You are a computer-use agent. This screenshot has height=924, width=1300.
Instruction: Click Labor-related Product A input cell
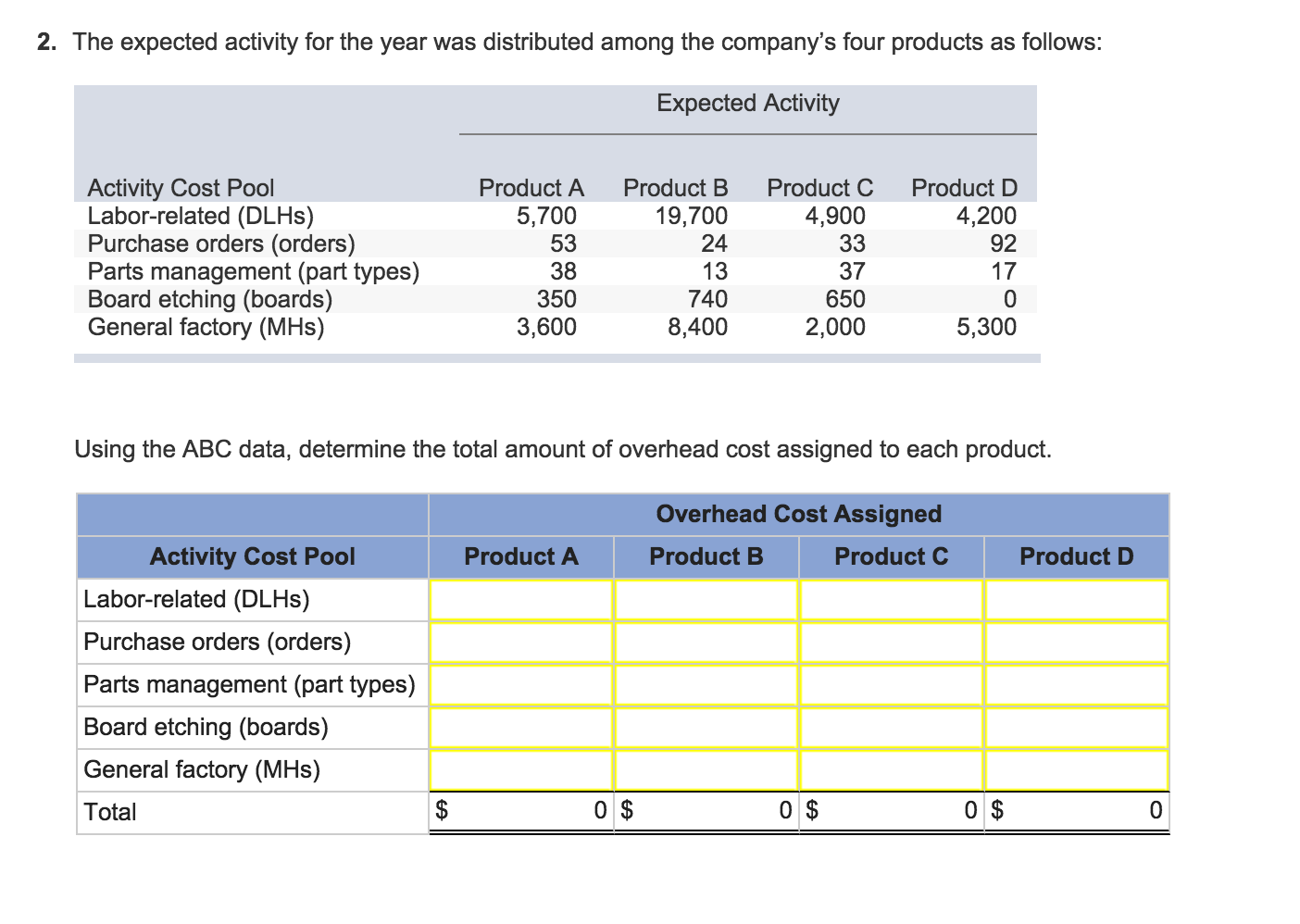[521, 600]
